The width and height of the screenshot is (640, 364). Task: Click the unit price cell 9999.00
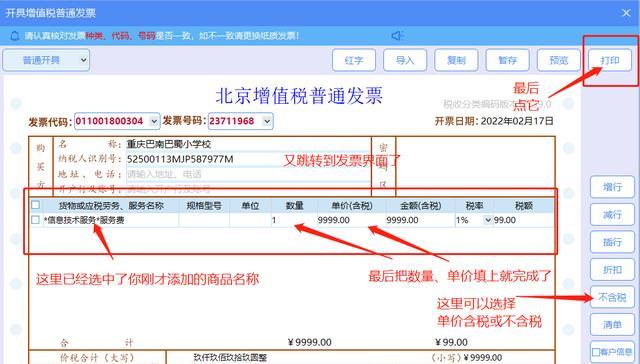tap(351, 220)
